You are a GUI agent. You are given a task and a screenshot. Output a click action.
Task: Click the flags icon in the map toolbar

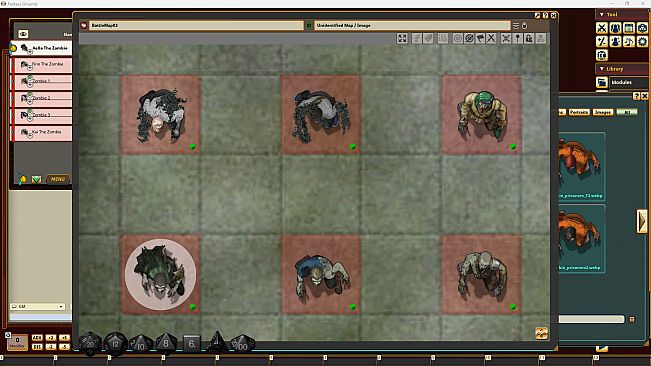click(x=480, y=39)
